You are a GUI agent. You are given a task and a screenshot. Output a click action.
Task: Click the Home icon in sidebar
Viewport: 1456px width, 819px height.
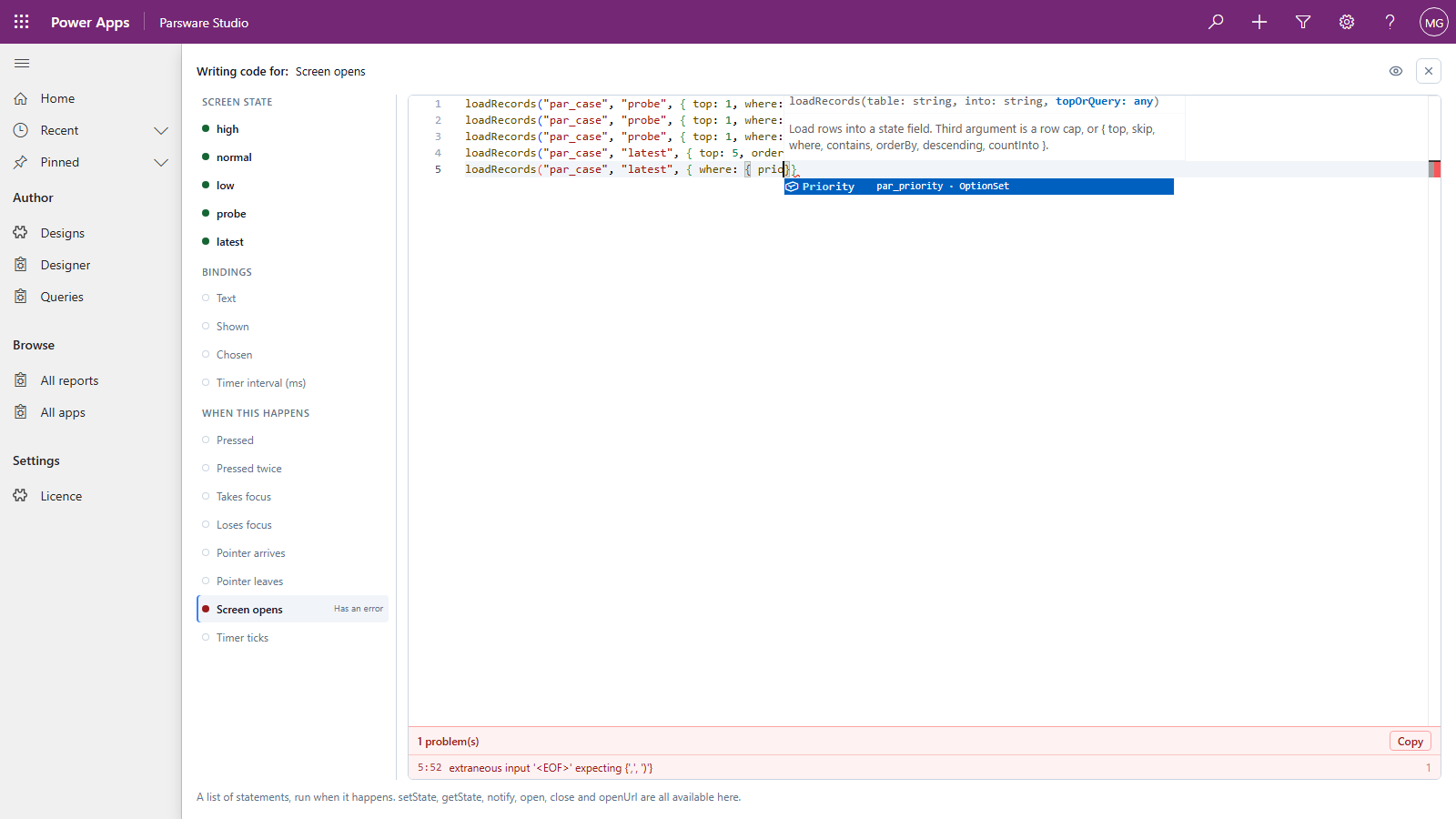click(21, 98)
